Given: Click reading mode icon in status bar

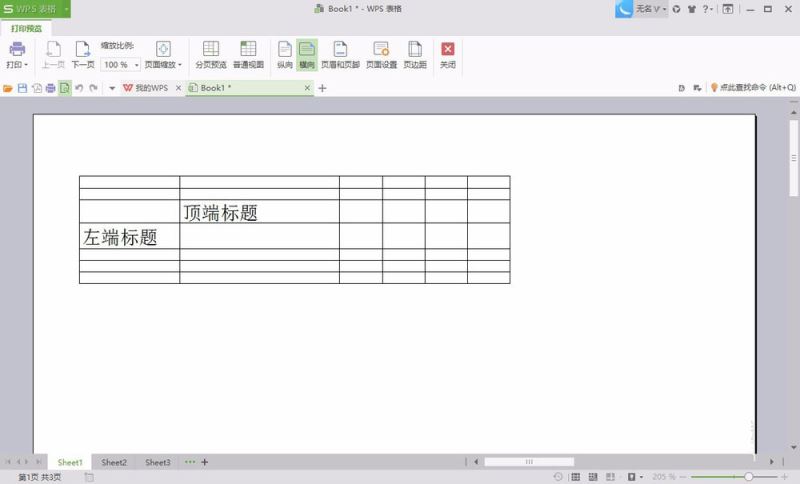Looking at the screenshot, I should point(632,477).
